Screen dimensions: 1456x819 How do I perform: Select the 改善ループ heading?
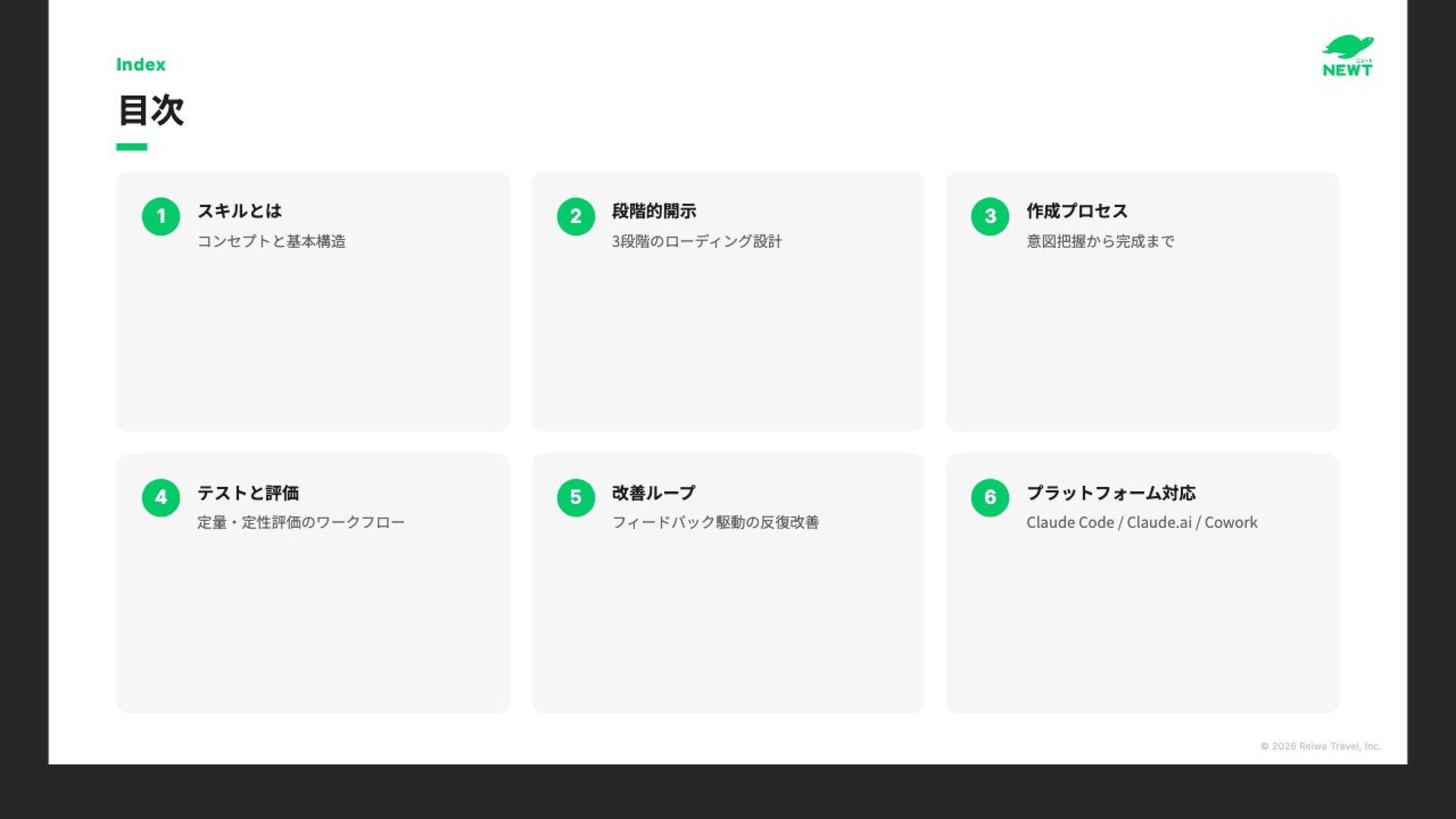pyautogui.click(x=653, y=493)
